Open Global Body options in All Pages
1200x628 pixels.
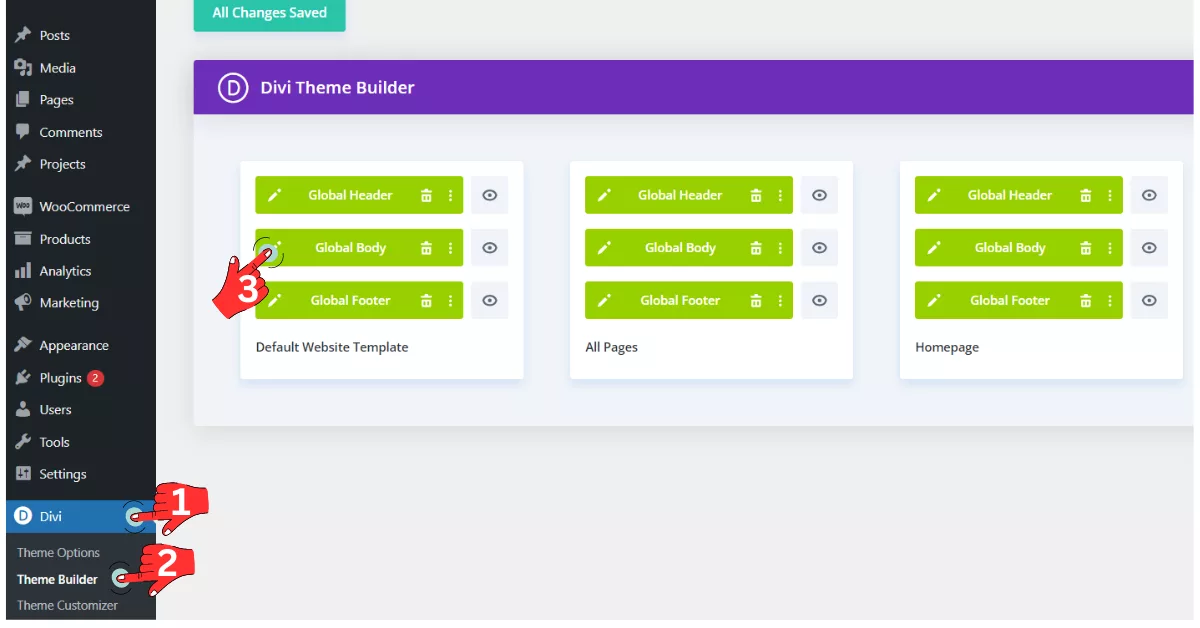pyautogui.click(x=780, y=248)
